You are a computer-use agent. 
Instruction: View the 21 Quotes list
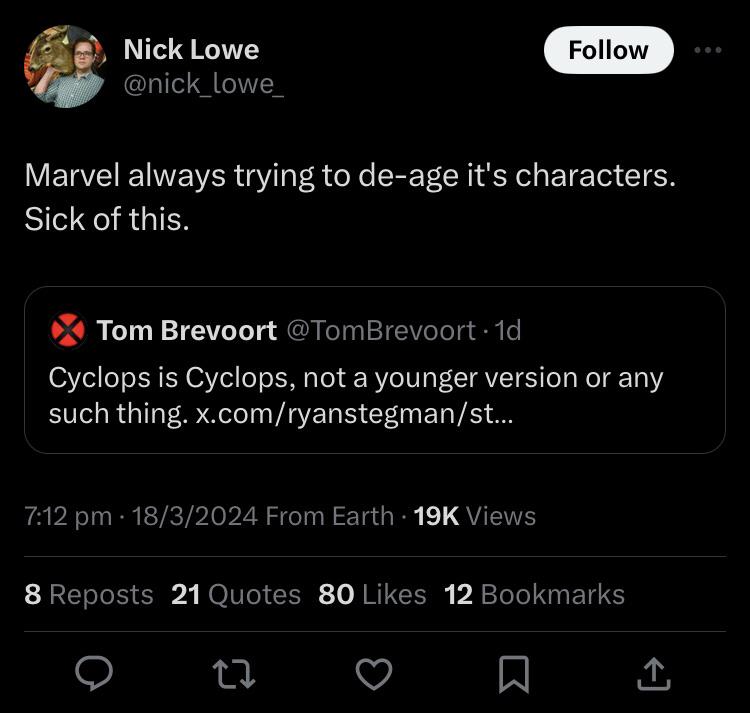click(x=236, y=594)
